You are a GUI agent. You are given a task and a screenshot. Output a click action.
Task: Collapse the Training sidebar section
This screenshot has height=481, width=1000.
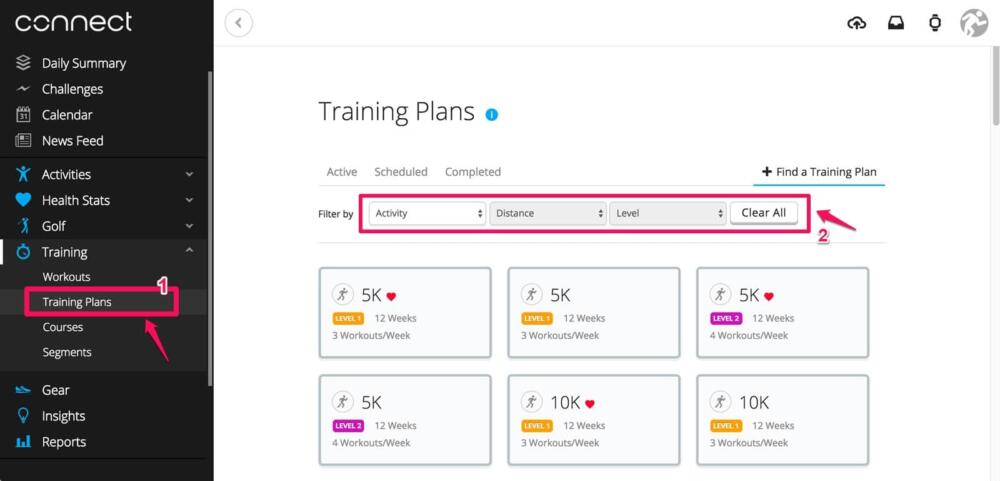(190, 252)
